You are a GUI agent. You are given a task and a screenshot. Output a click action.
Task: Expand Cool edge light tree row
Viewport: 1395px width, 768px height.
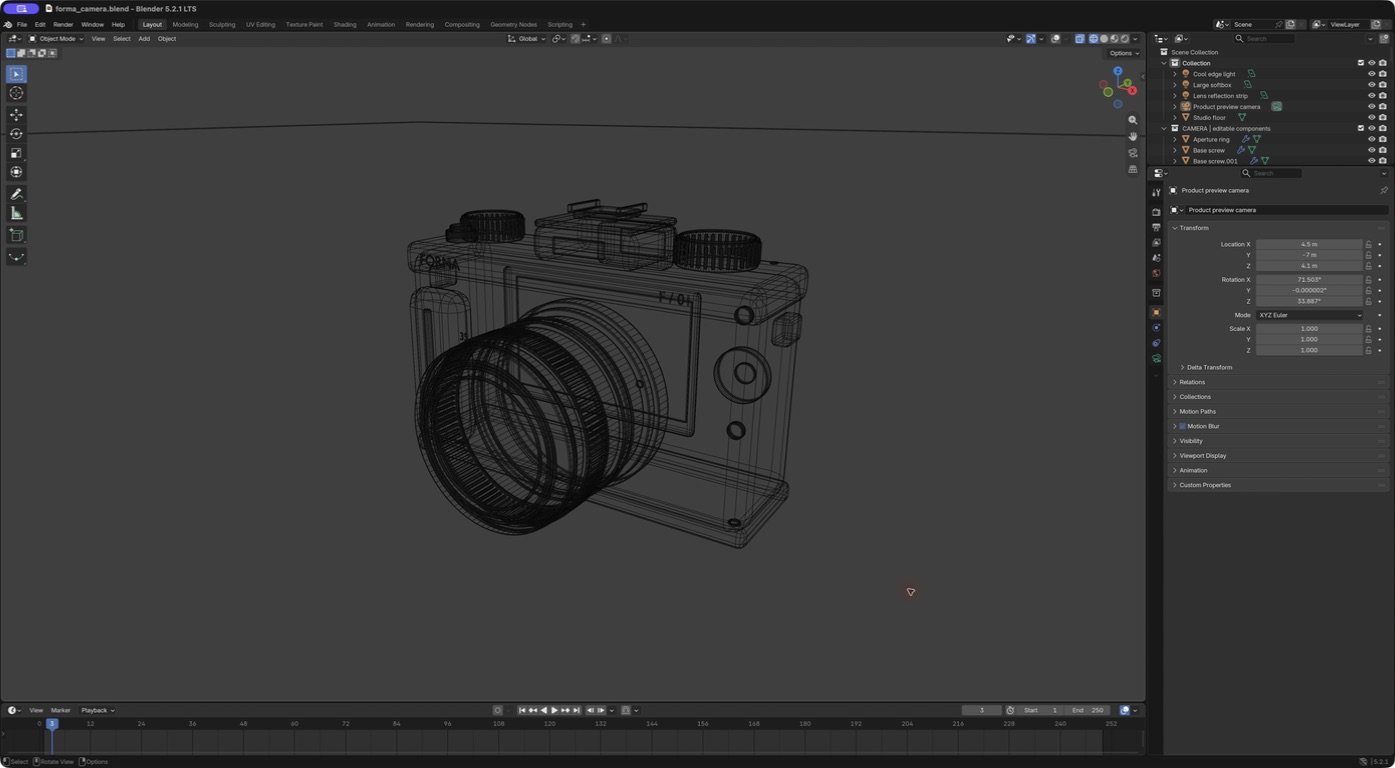(1175, 74)
